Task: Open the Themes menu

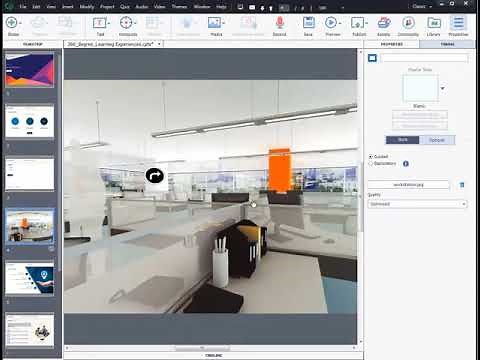Action: coord(179,6)
